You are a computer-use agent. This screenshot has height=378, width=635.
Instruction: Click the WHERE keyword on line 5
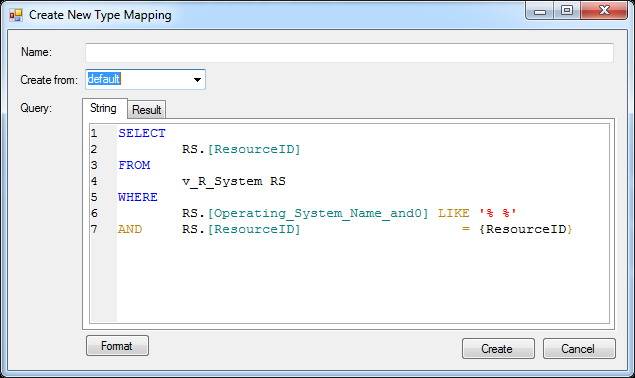(138, 197)
